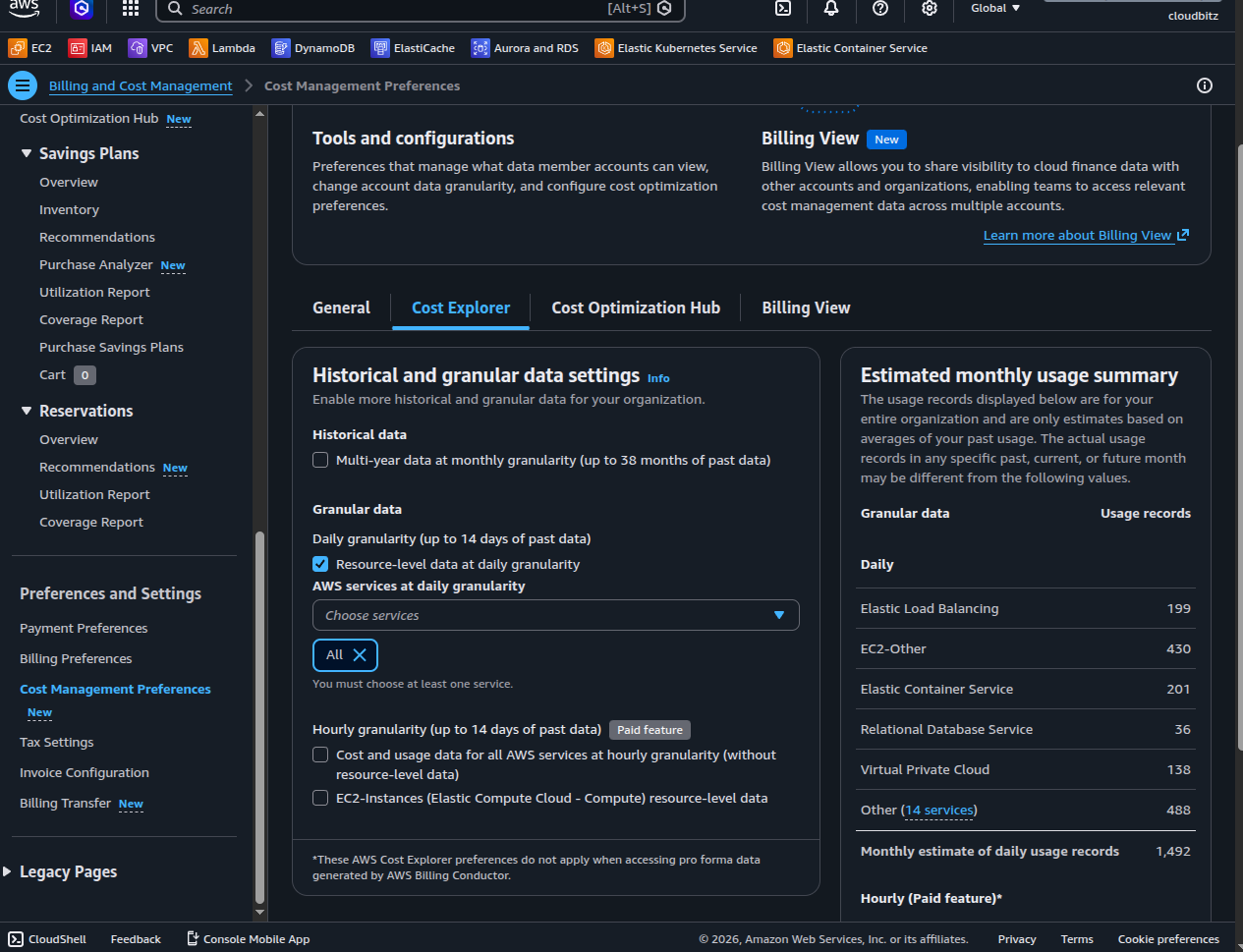Open the Choose services dropdown

[556, 615]
